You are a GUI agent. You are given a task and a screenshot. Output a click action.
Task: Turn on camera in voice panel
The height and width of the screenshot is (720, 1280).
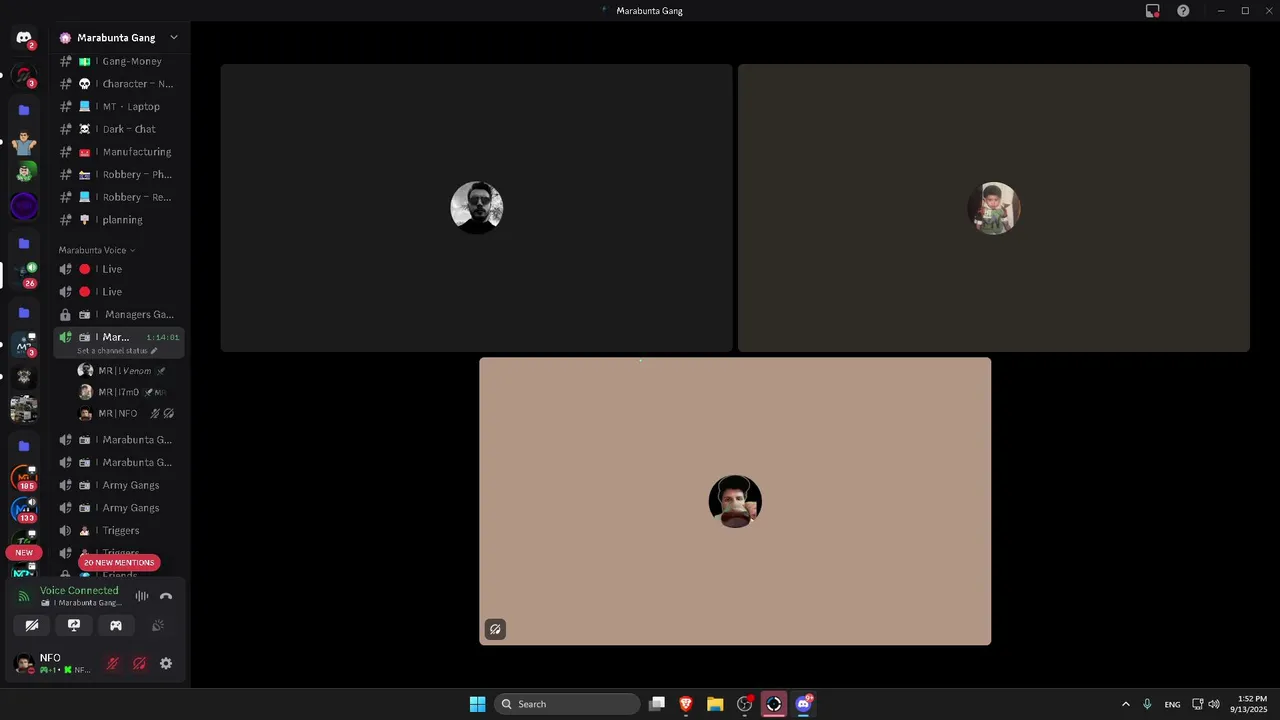click(x=32, y=625)
